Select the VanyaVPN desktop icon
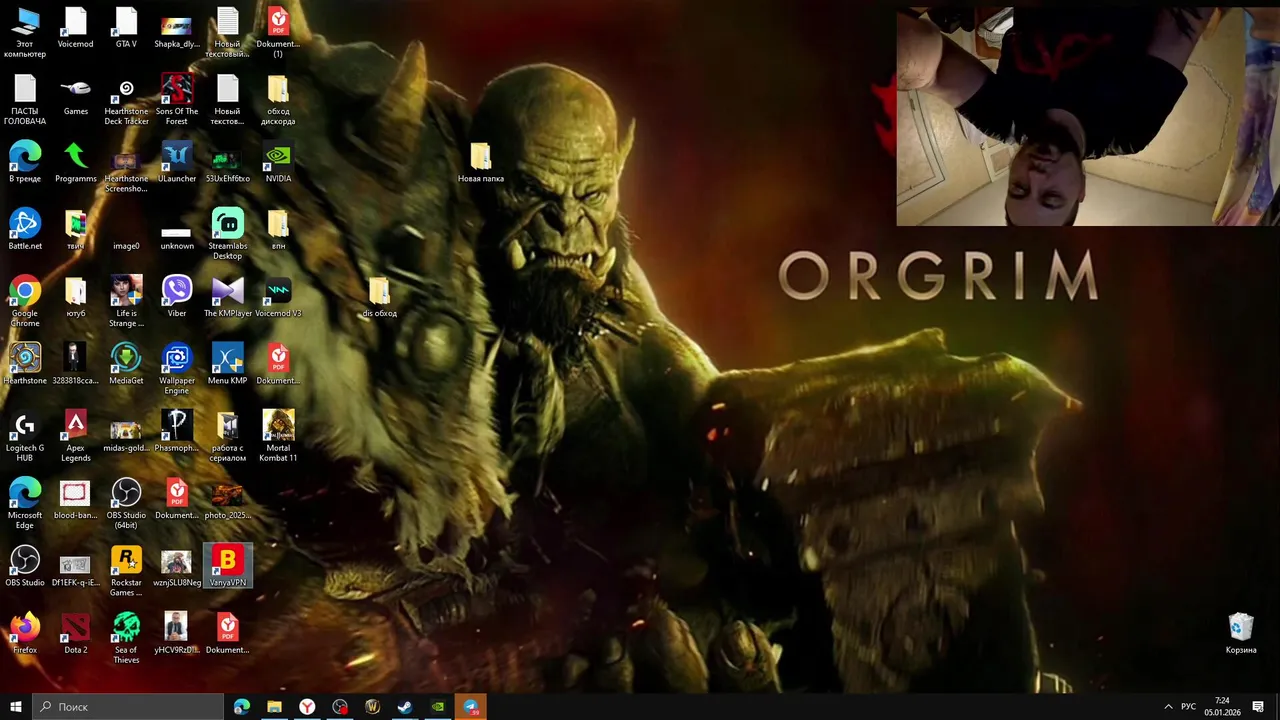This screenshot has height=720, width=1280. [227, 566]
